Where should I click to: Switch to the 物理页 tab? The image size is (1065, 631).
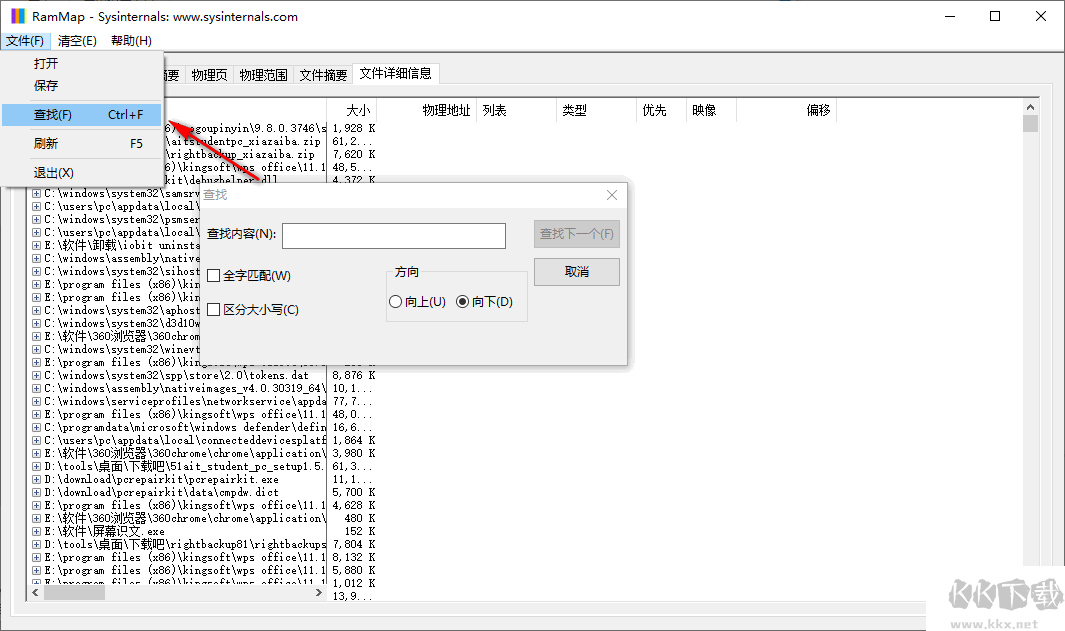[x=209, y=73]
